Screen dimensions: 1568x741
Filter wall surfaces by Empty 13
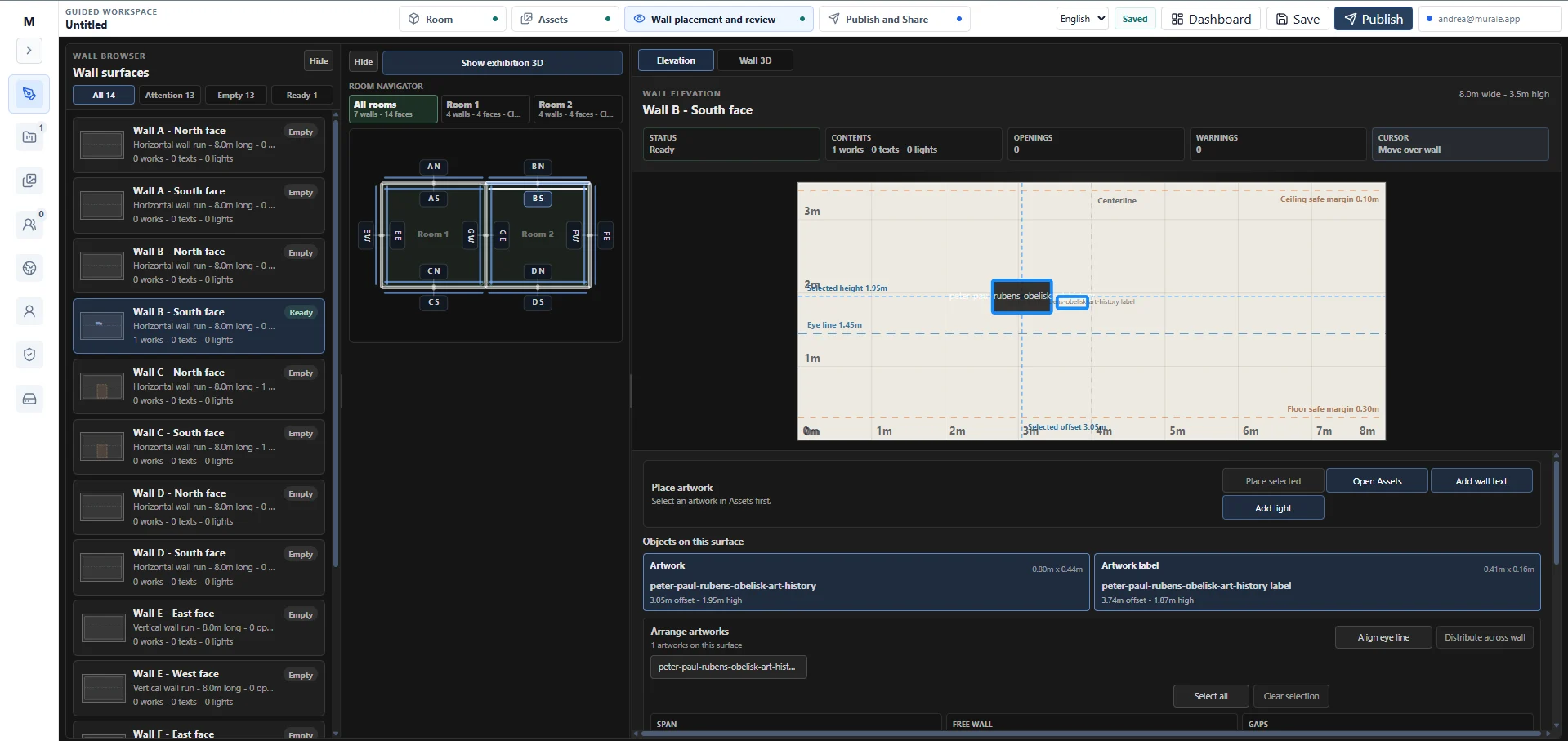point(236,95)
